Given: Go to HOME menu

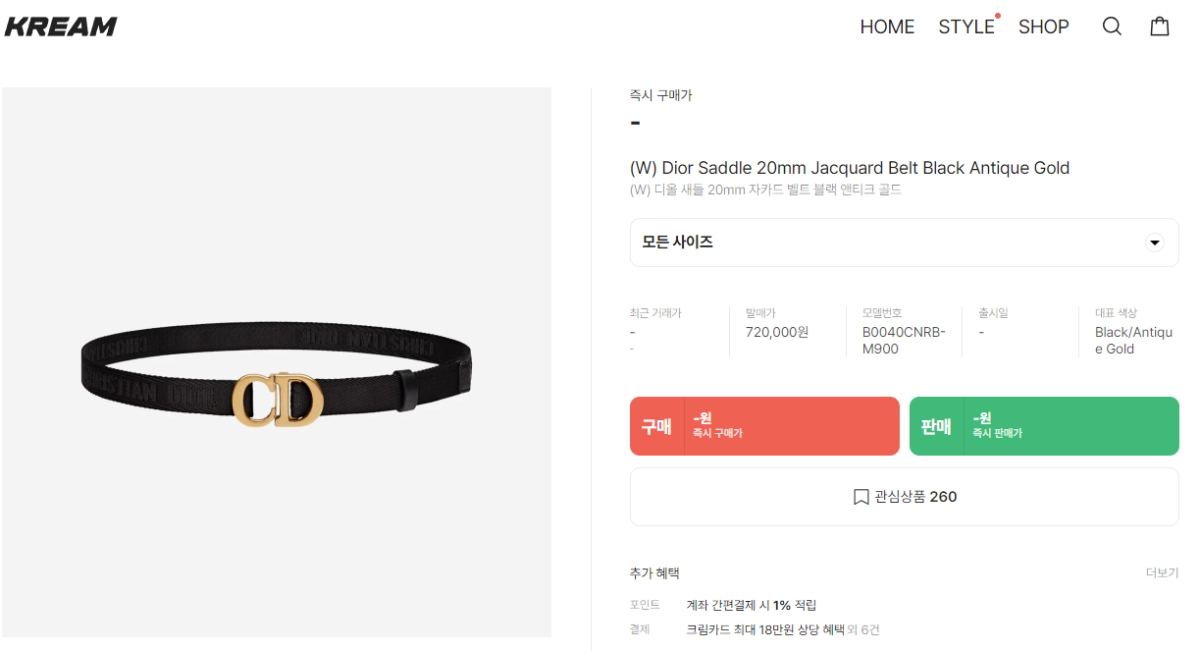Looking at the screenshot, I should 887,27.
